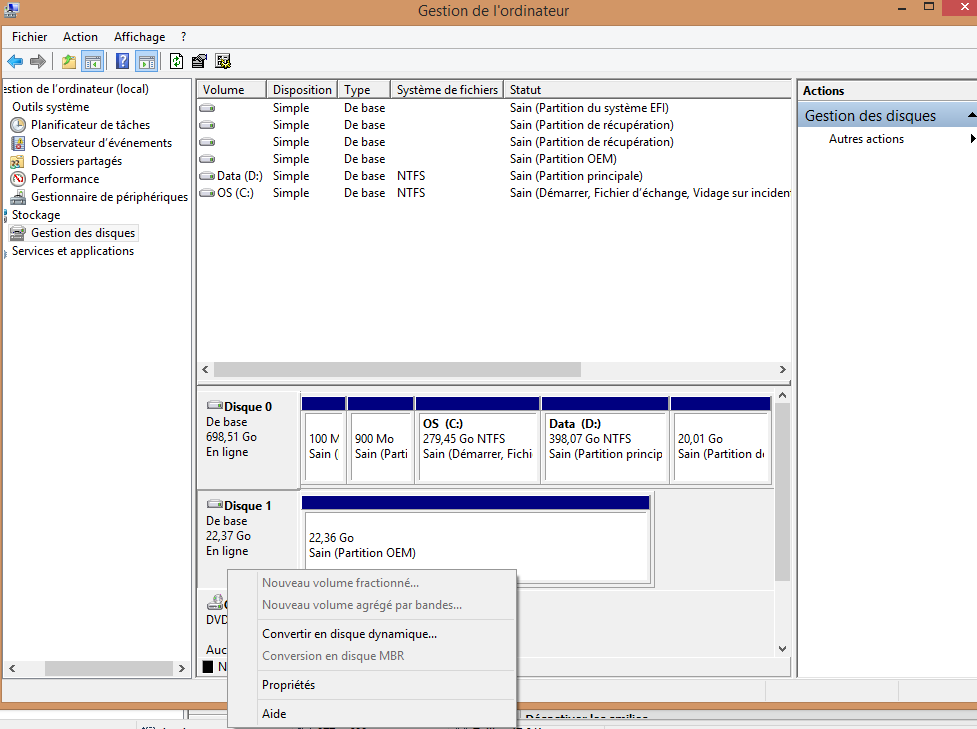The height and width of the screenshot is (729, 977).
Task: Open Planificateur de tâches in tree
Action: pos(90,125)
